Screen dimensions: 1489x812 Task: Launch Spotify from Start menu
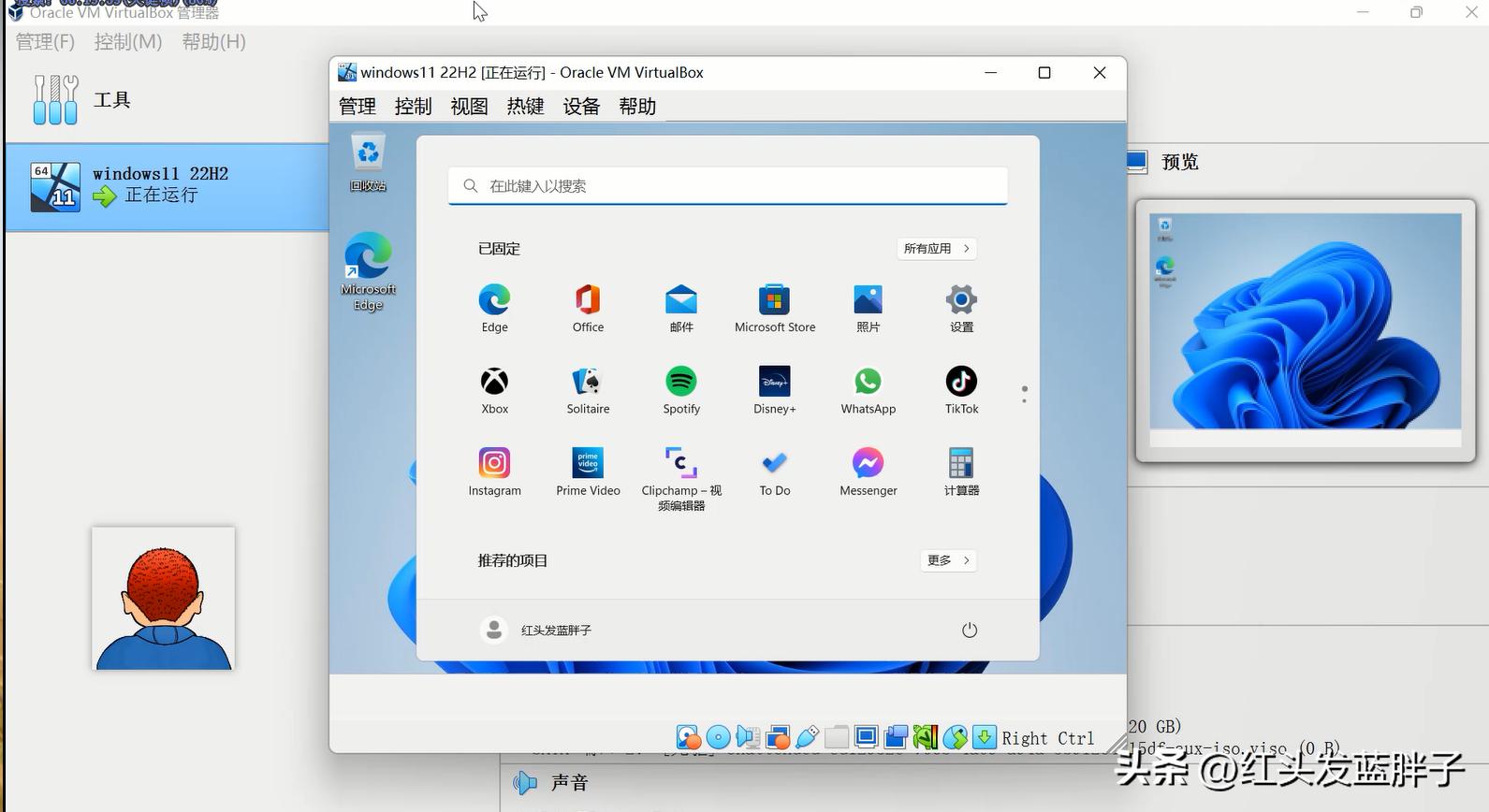(x=681, y=390)
